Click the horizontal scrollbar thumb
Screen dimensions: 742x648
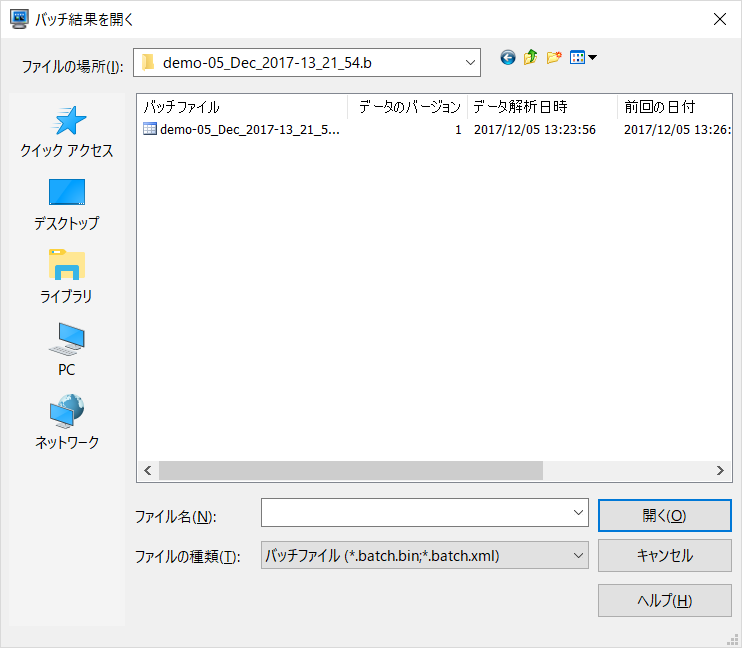pyautogui.click(x=351, y=470)
